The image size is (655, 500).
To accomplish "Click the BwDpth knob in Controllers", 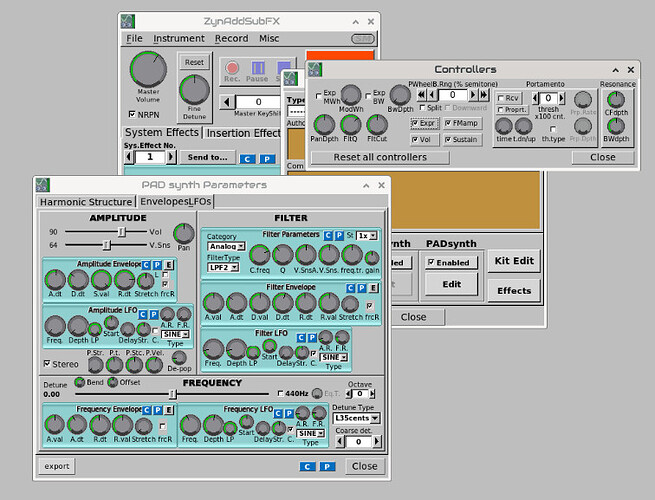I will pos(400,95).
